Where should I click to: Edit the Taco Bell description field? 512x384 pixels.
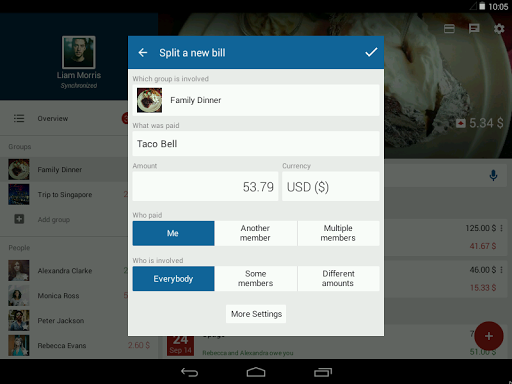(x=256, y=144)
